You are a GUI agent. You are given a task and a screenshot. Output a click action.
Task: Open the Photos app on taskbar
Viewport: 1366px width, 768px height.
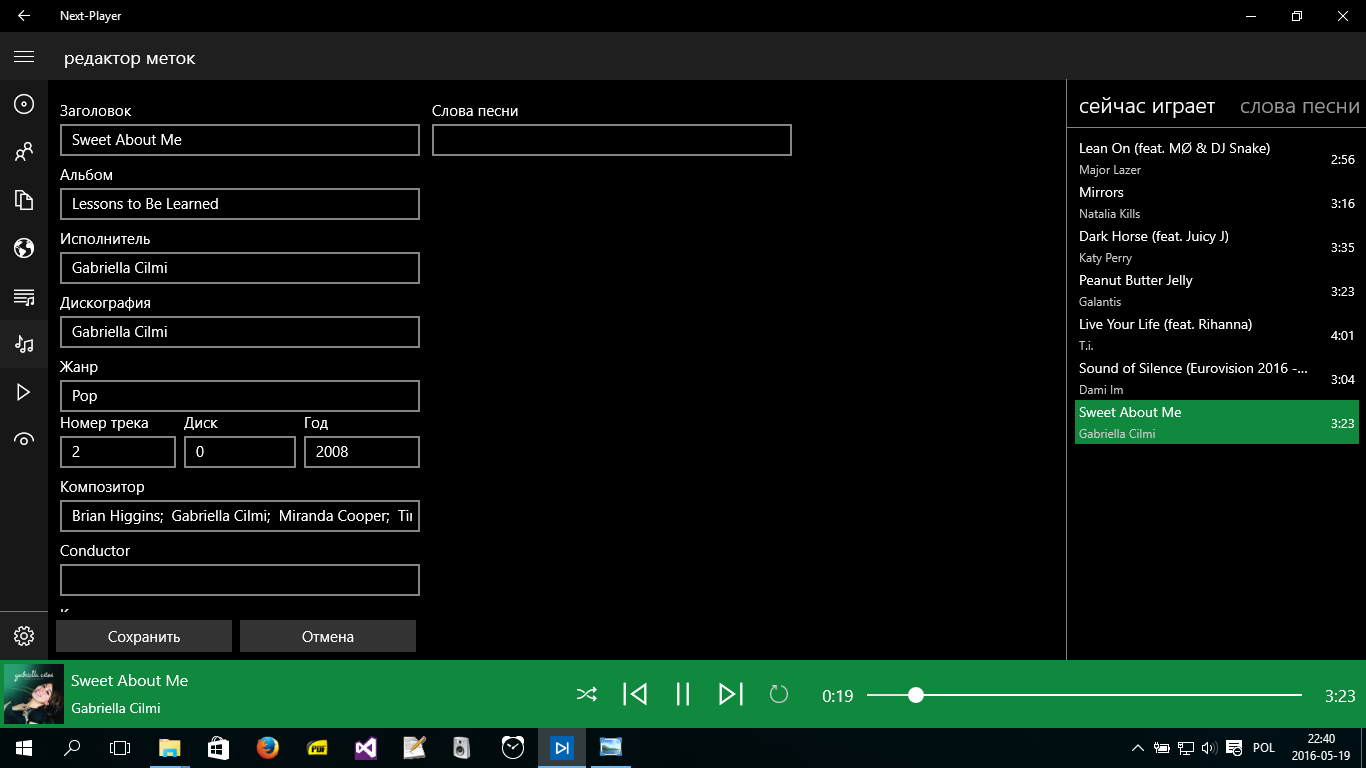click(x=611, y=747)
